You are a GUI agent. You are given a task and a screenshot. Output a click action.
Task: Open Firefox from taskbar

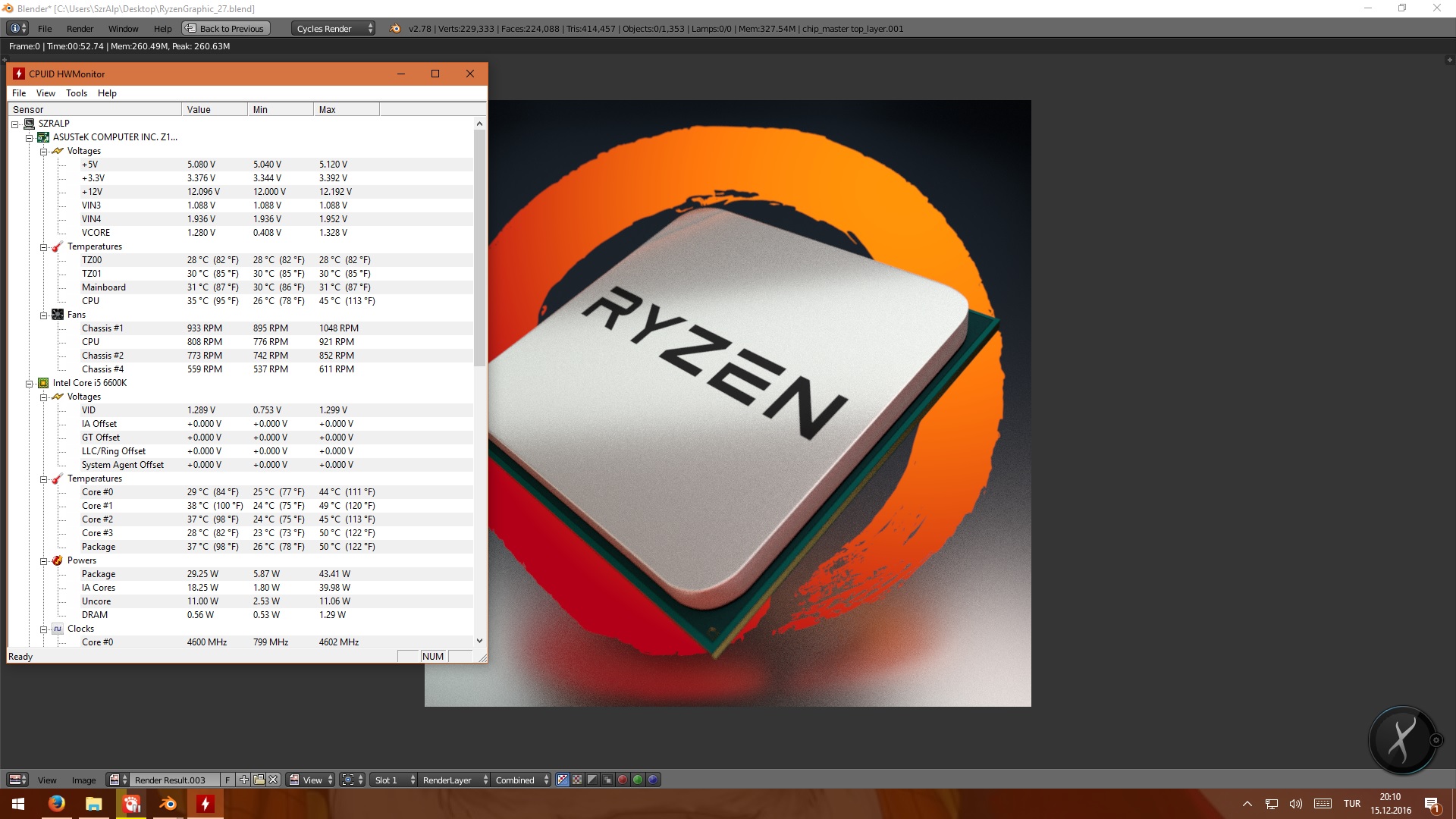[x=56, y=803]
